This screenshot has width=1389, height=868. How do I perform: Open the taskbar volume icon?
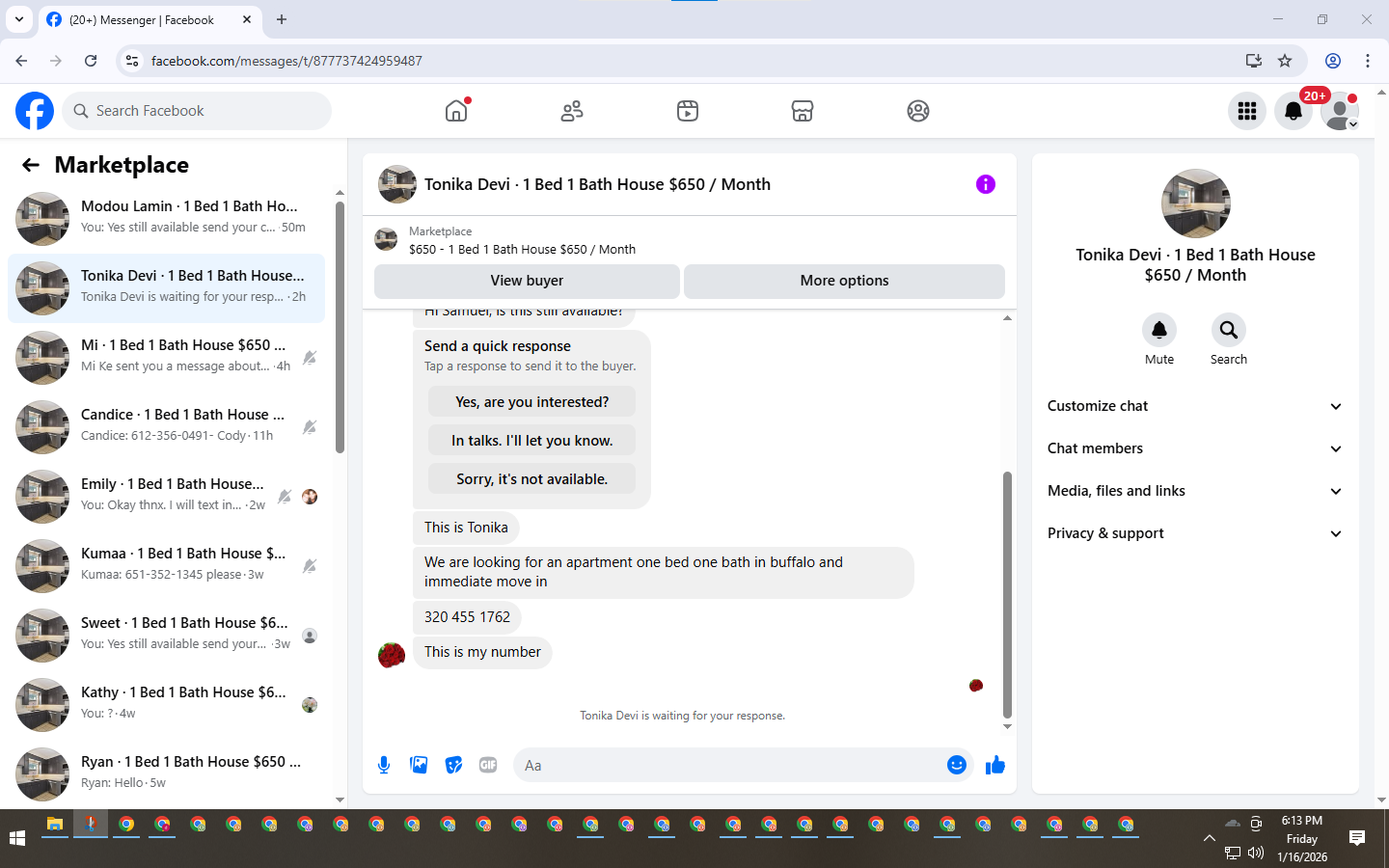pyautogui.click(x=1256, y=853)
